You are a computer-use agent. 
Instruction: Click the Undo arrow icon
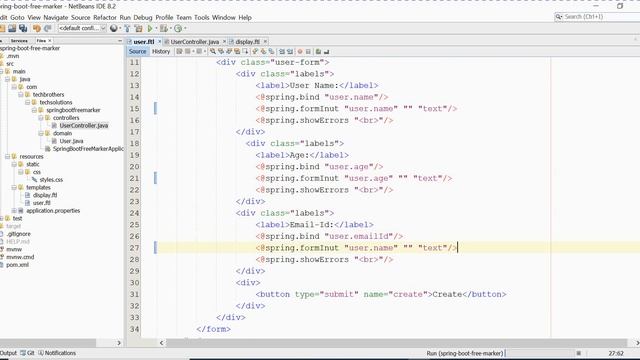pos(37,28)
